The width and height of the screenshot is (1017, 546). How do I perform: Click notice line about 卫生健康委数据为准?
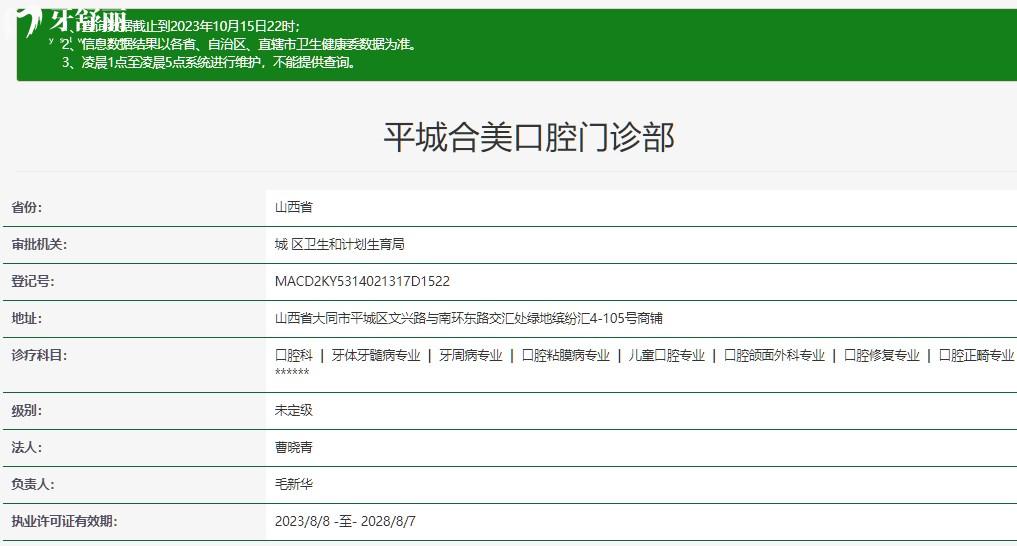tap(239, 44)
